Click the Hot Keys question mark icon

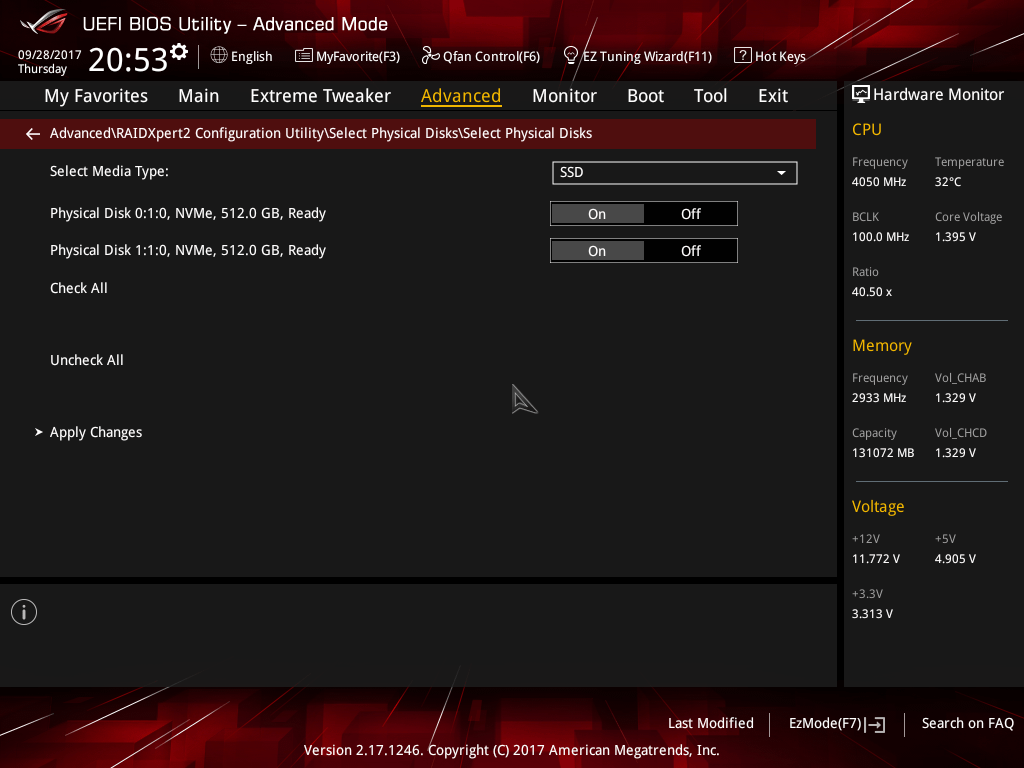click(743, 56)
